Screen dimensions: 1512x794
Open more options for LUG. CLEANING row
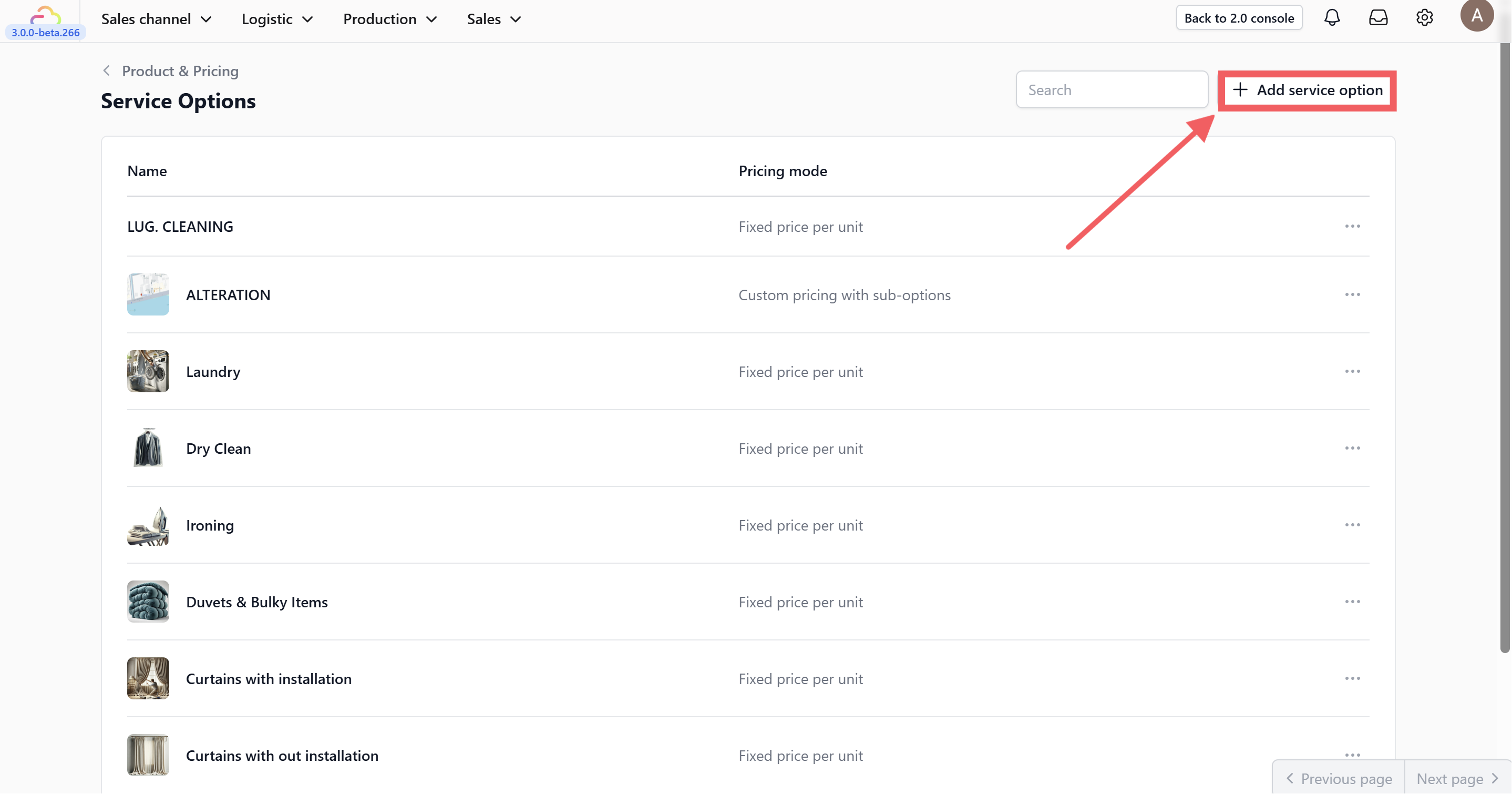(1352, 226)
